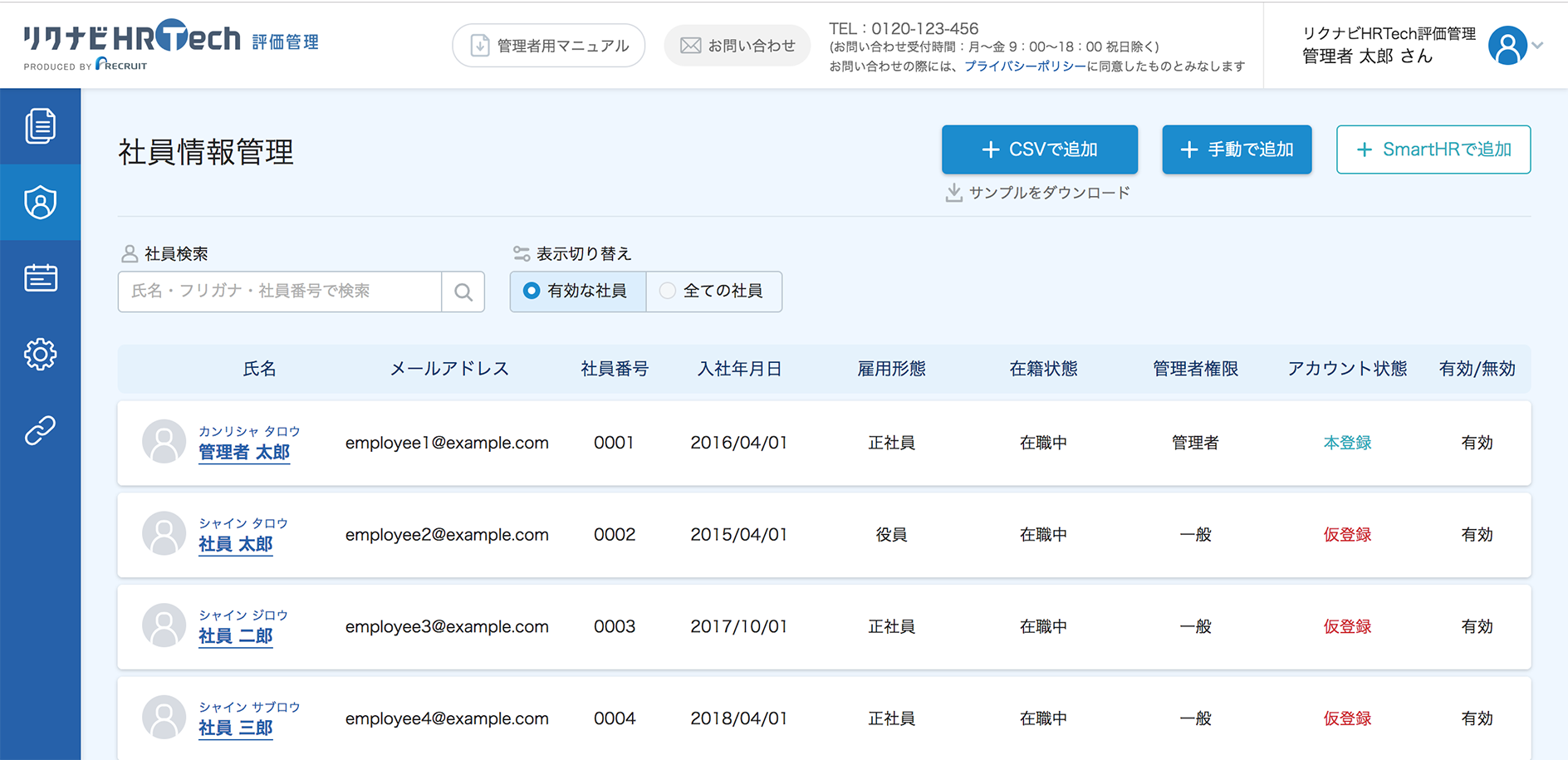This screenshot has height=760, width=1568.
Task: Download the sample via サンプルをダウンロード
Action: 1038,193
